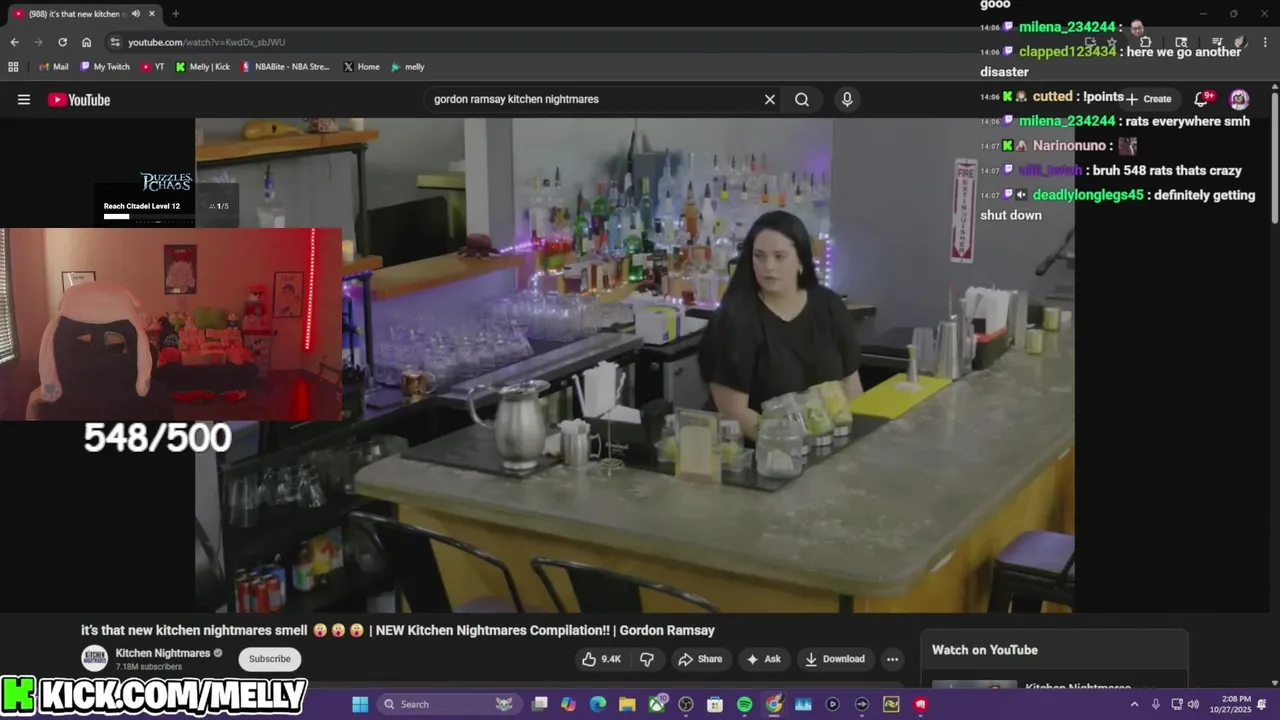Switch to Chrome on the taskbar

point(774,704)
